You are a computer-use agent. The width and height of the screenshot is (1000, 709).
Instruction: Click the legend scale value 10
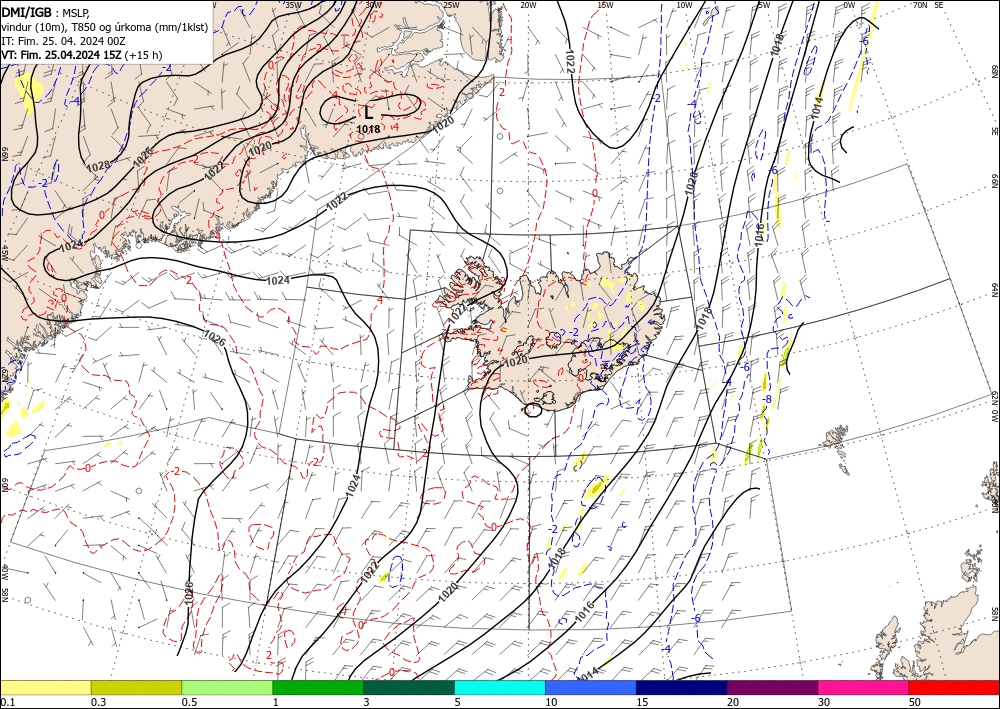(551, 702)
